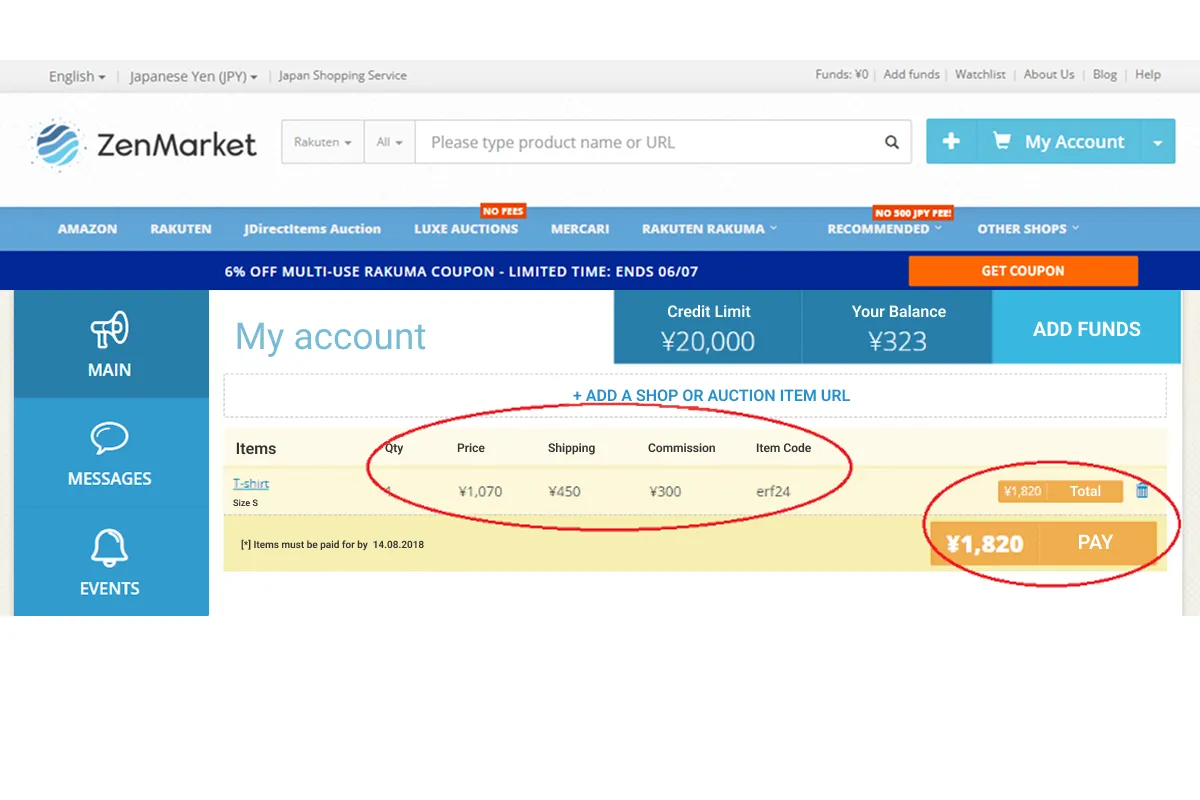The image size is (1200, 800).
Task: Open the shopping cart icon
Action: (1001, 142)
